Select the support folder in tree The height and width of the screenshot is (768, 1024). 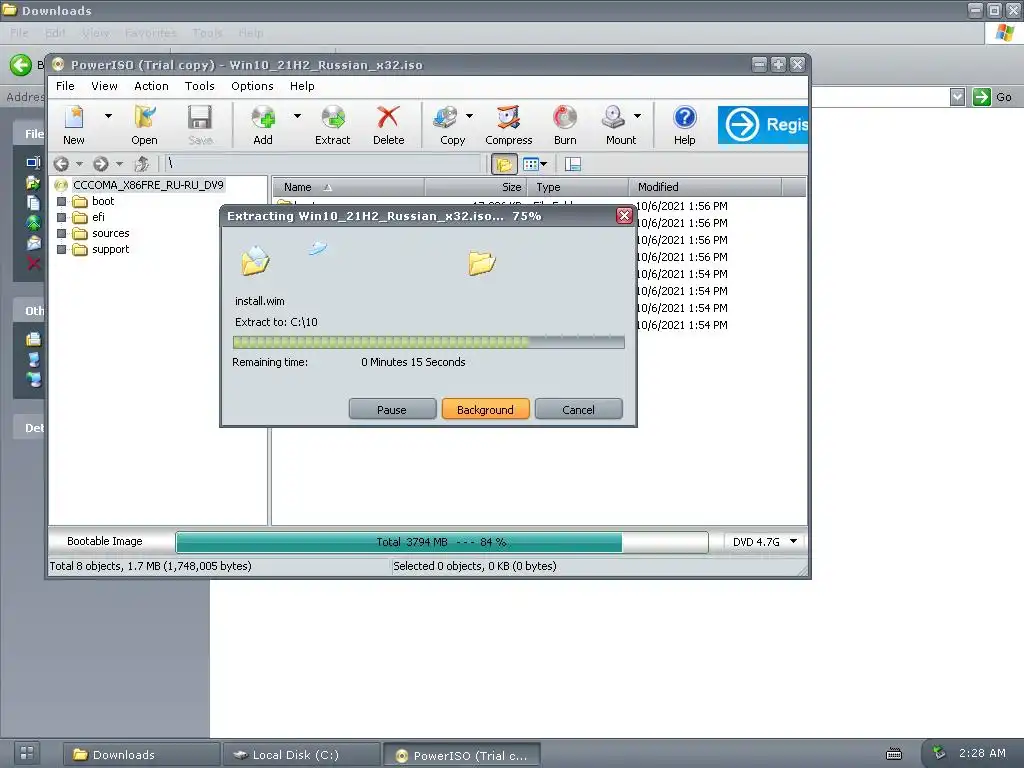click(x=110, y=249)
